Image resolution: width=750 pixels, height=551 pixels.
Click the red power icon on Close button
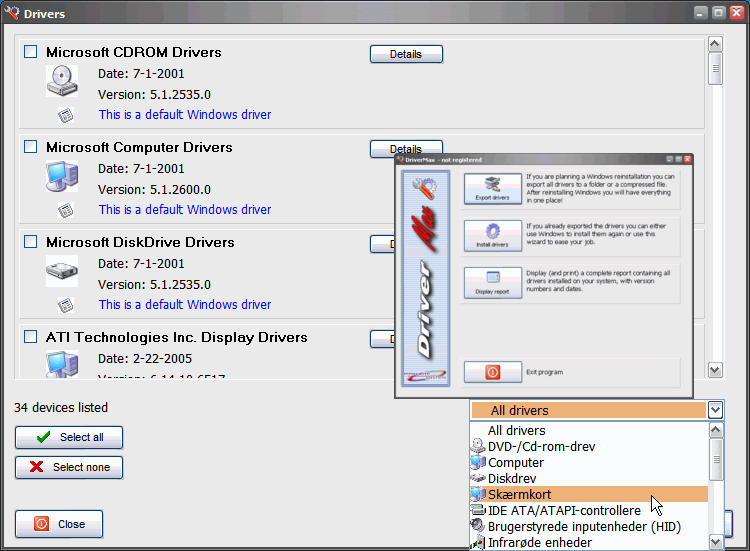click(42, 524)
